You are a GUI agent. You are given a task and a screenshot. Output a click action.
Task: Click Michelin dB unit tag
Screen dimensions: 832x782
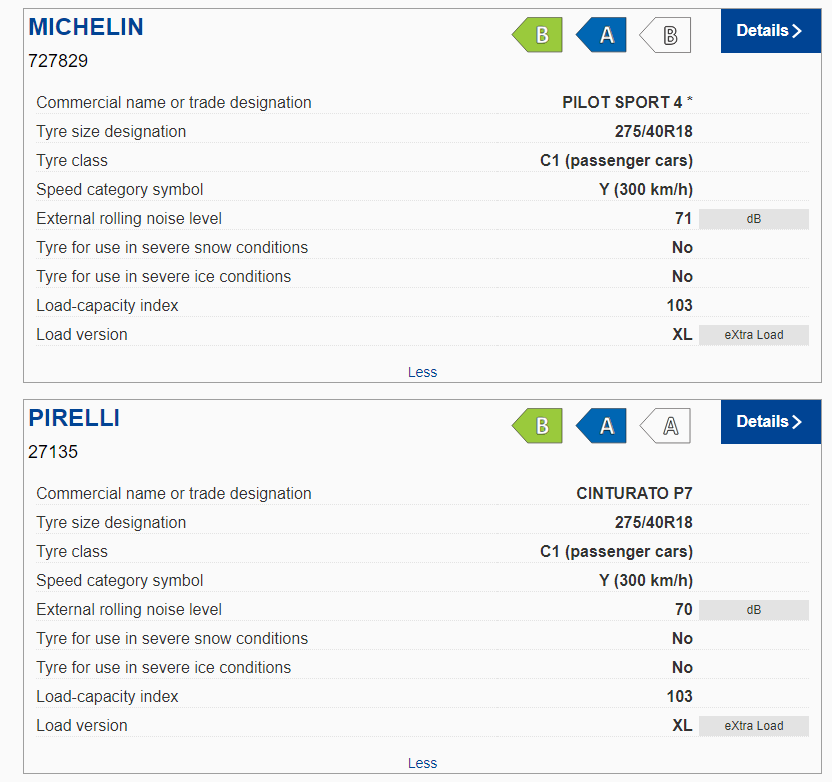753,219
